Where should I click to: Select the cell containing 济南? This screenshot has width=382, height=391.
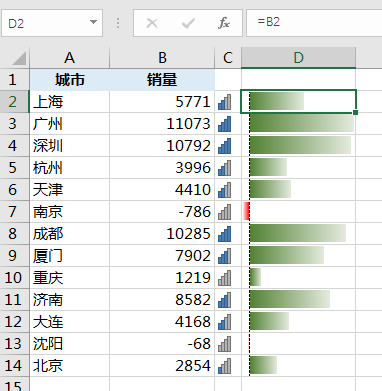tap(69, 300)
